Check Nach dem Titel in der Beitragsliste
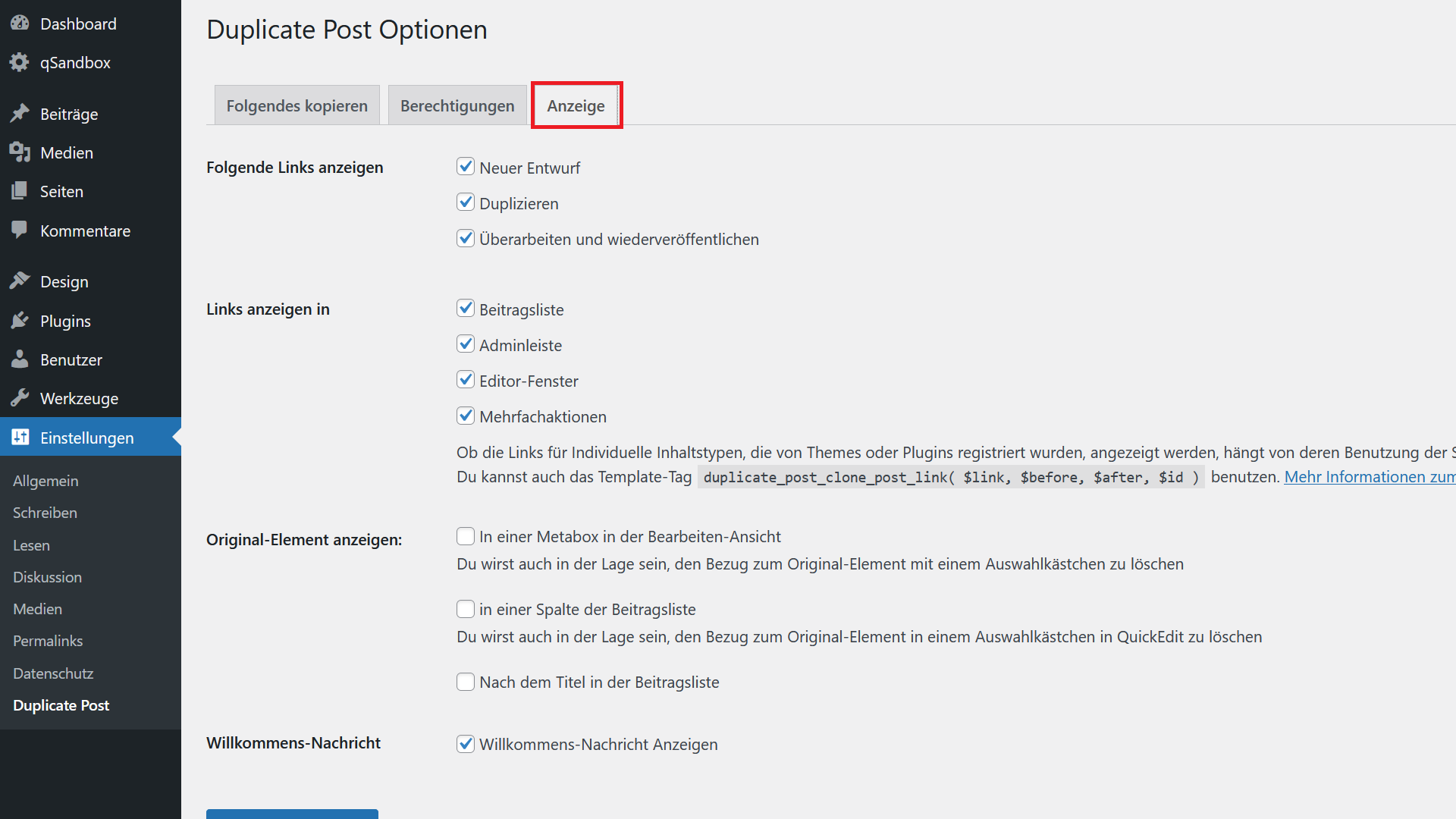Screen dimensions: 1456x819 point(466,682)
